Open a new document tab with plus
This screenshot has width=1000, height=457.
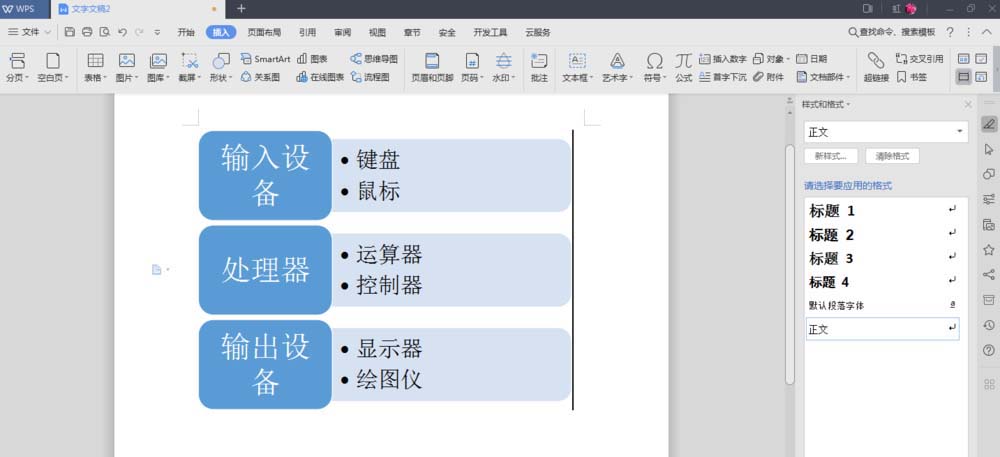[x=241, y=8]
